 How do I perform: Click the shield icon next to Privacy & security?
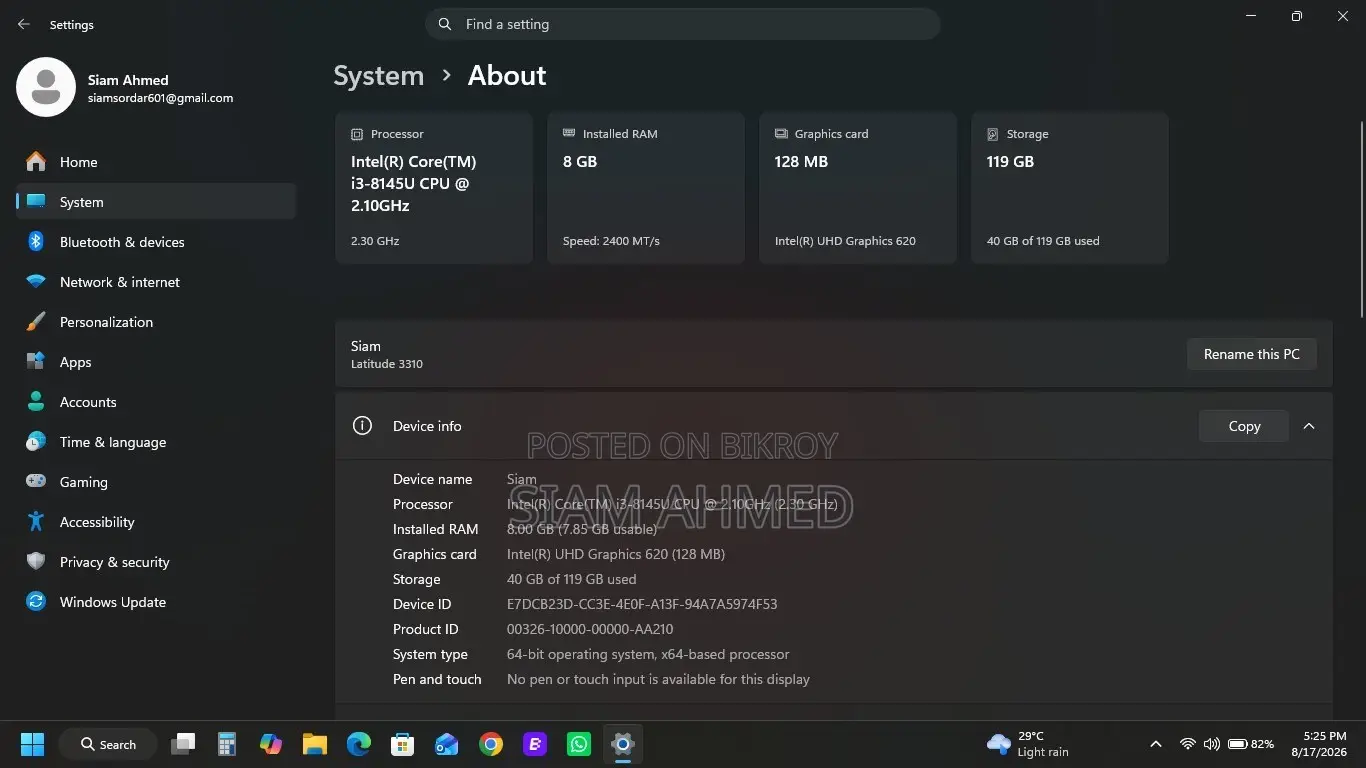coord(36,562)
